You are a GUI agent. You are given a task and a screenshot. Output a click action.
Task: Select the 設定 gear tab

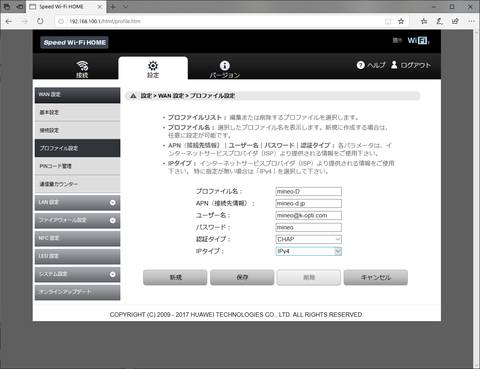click(x=153, y=69)
